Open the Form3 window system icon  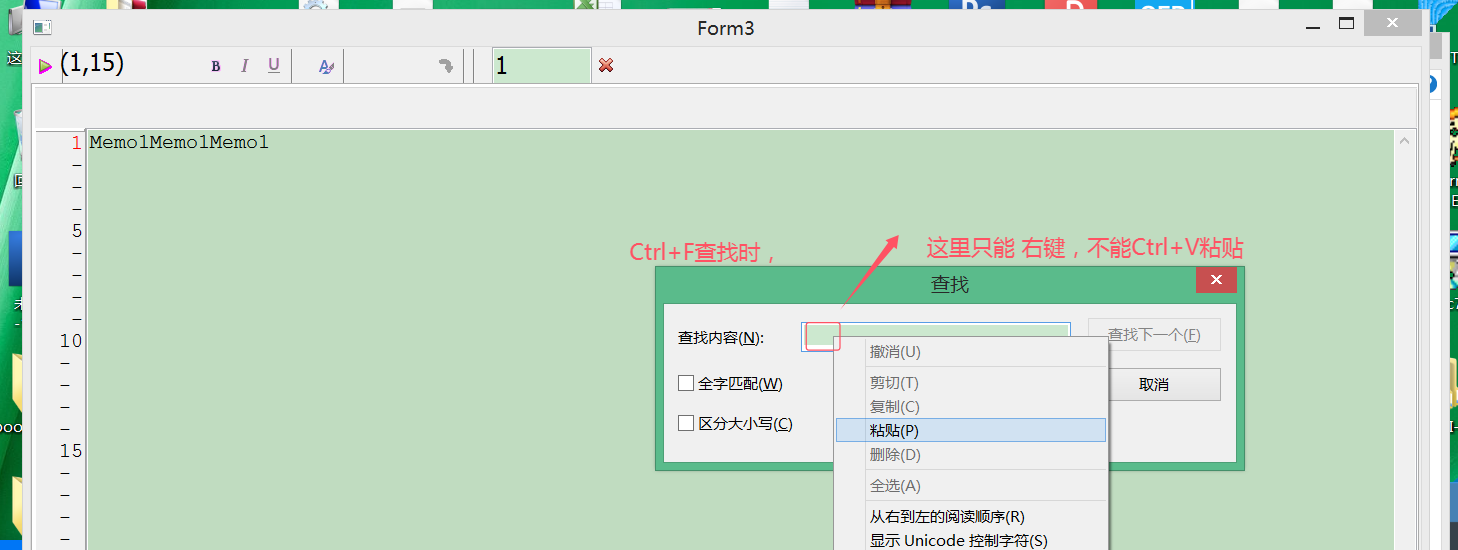[x=42, y=27]
